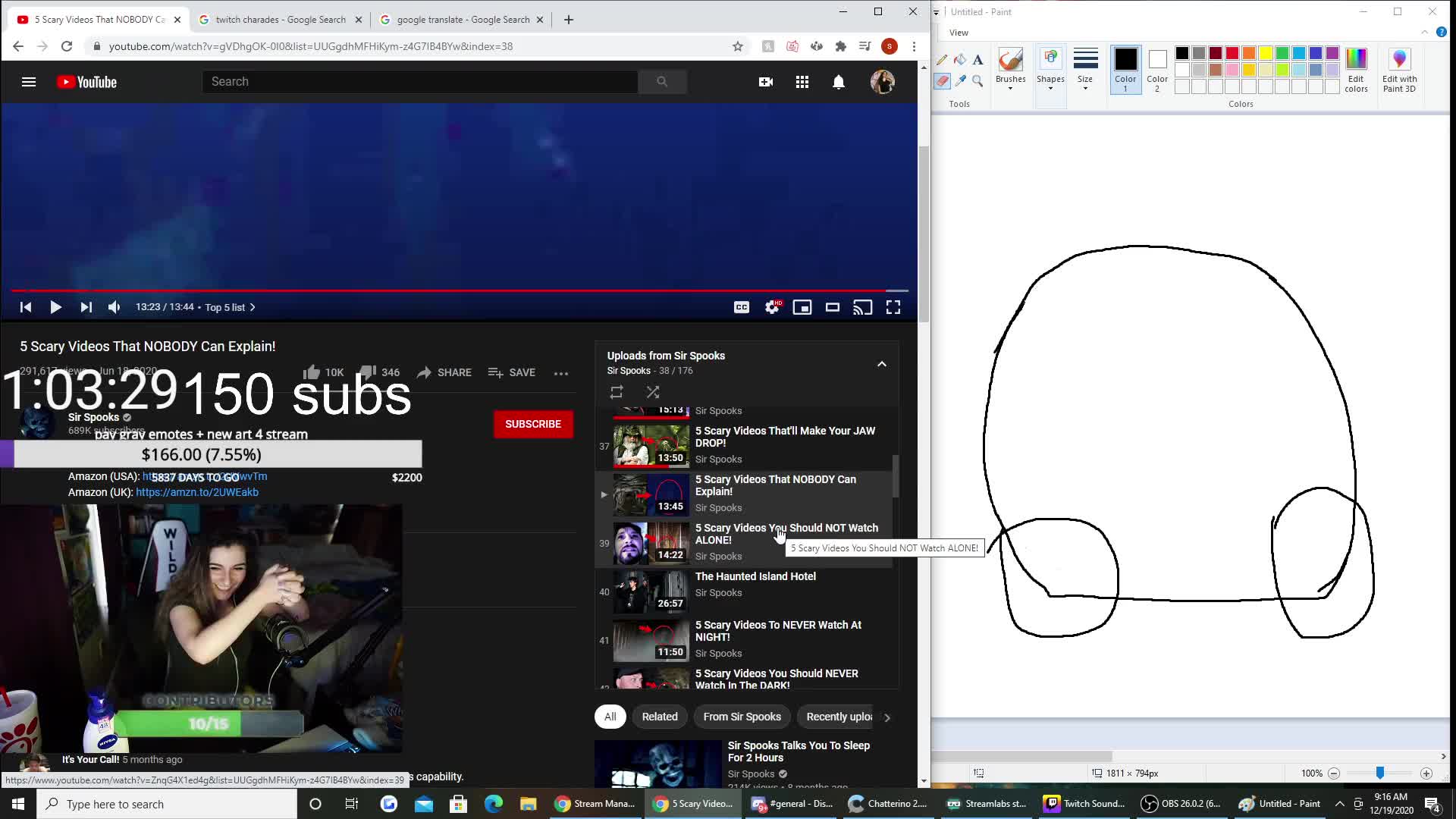Open the YouTube hamburger guide menu
Screen dimensions: 1456x819
(x=29, y=82)
